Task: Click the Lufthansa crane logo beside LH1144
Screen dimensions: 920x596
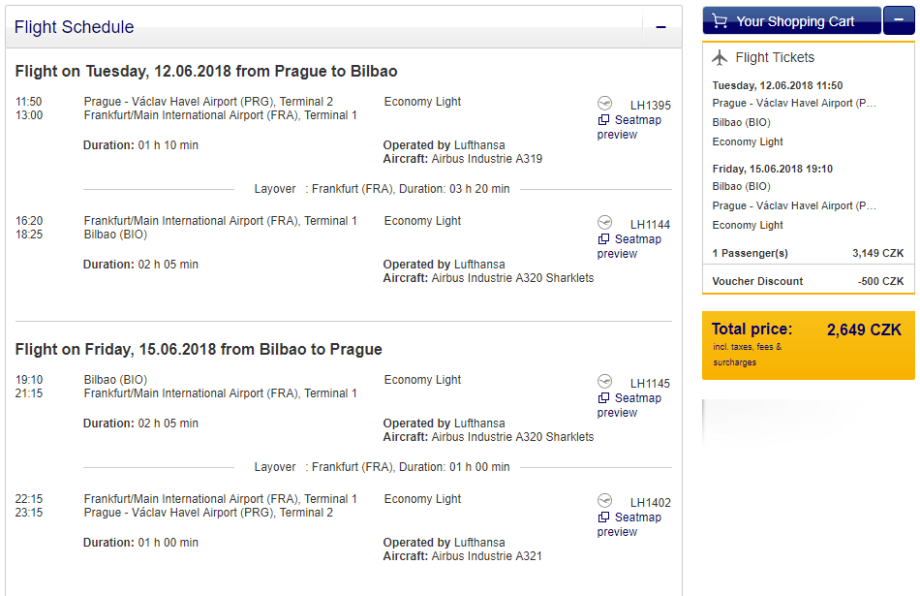Action: tap(604, 222)
